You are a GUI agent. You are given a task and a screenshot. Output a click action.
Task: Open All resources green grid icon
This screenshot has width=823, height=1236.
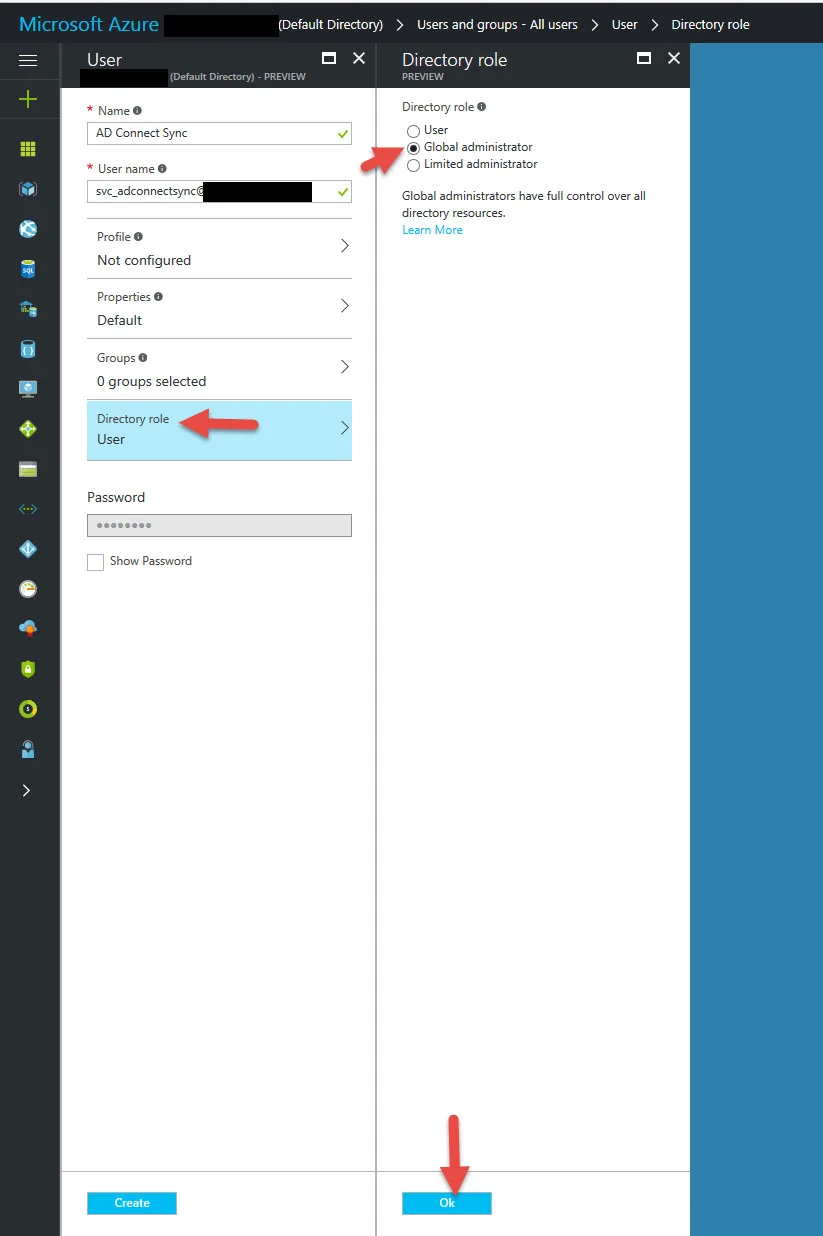pyautogui.click(x=28, y=148)
